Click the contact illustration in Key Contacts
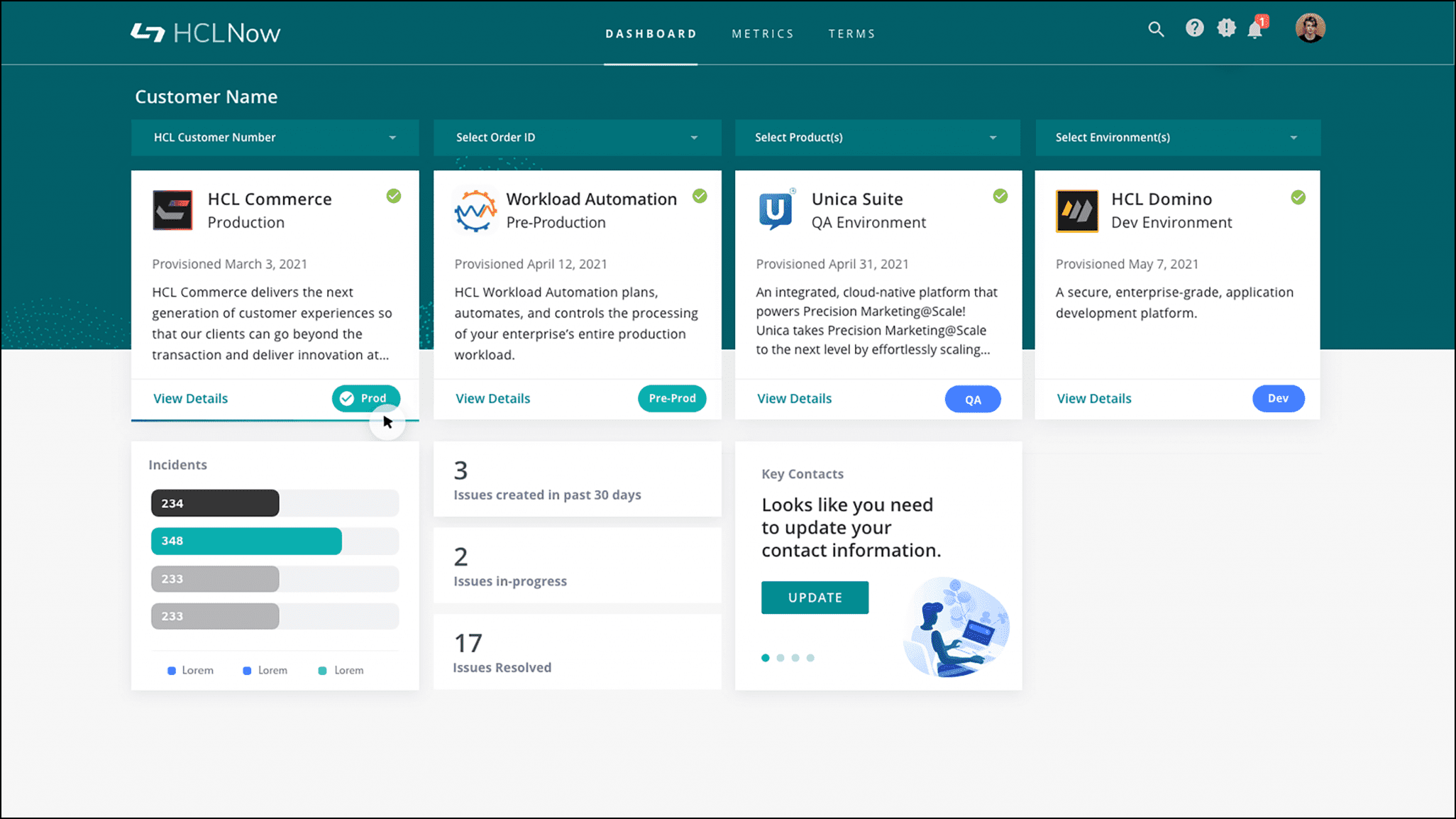 [x=956, y=627]
